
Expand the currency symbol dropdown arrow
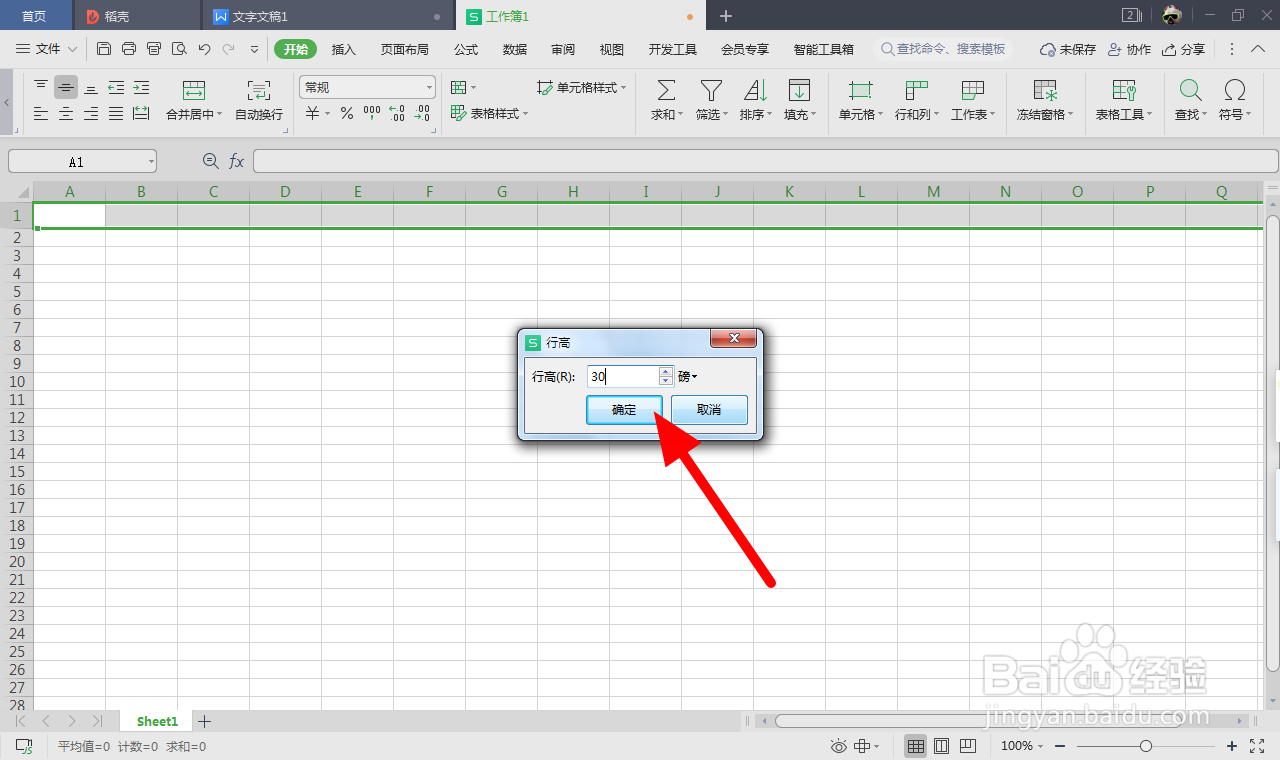tap(328, 114)
